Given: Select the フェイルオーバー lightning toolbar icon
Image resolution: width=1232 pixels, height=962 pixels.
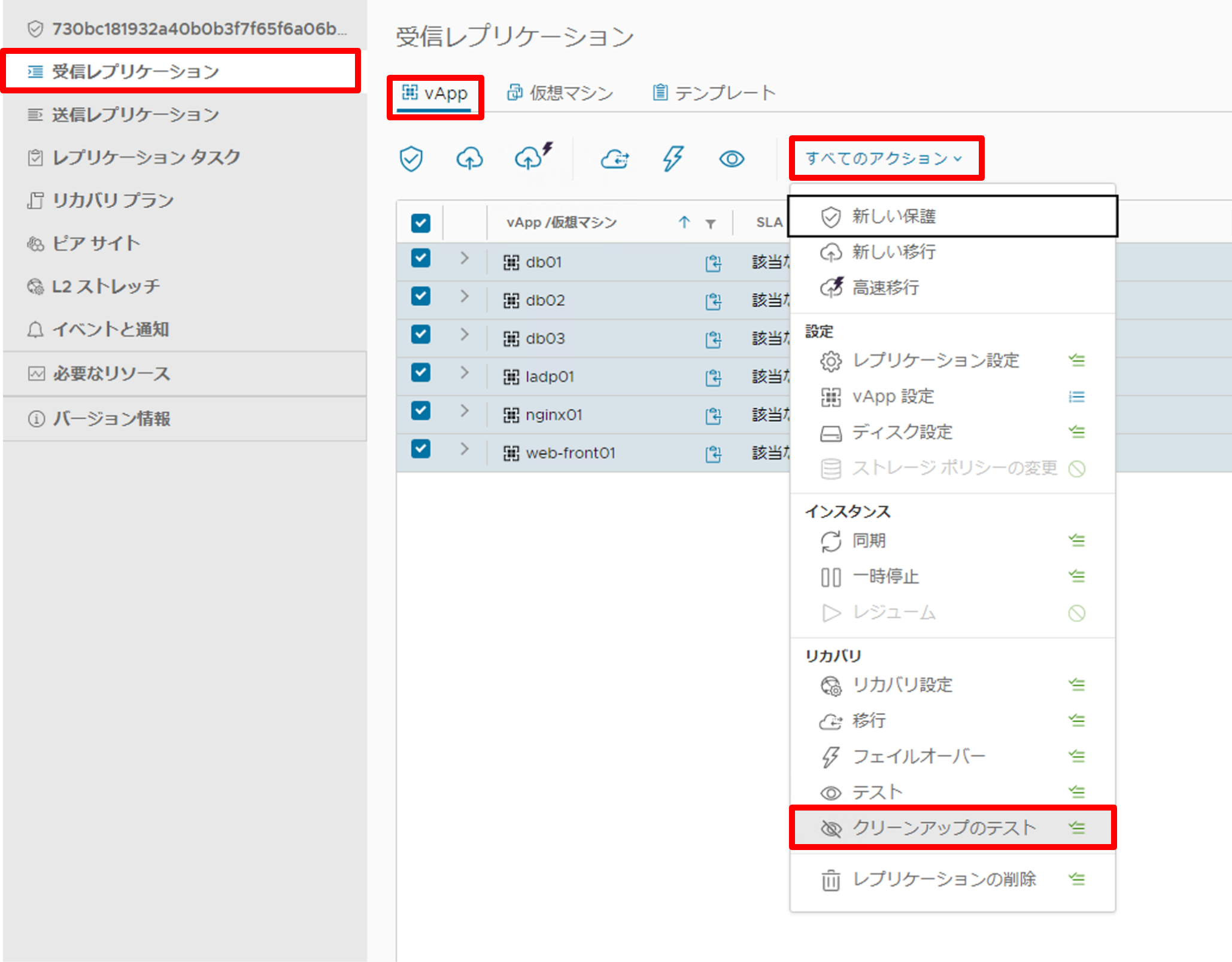Looking at the screenshot, I should tap(673, 159).
